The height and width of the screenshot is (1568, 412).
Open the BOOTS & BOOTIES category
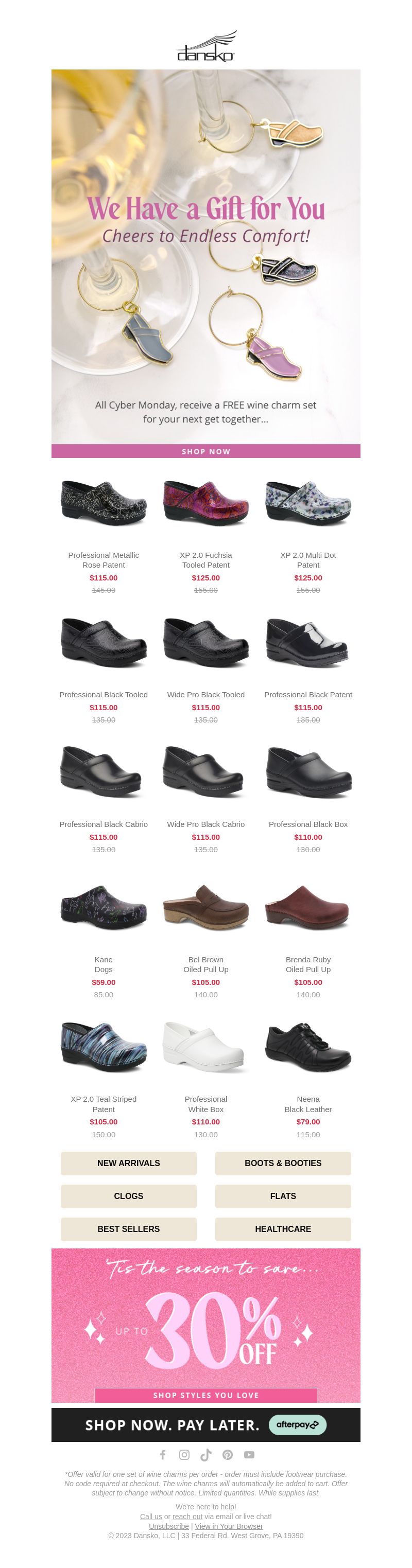pos(283,1162)
